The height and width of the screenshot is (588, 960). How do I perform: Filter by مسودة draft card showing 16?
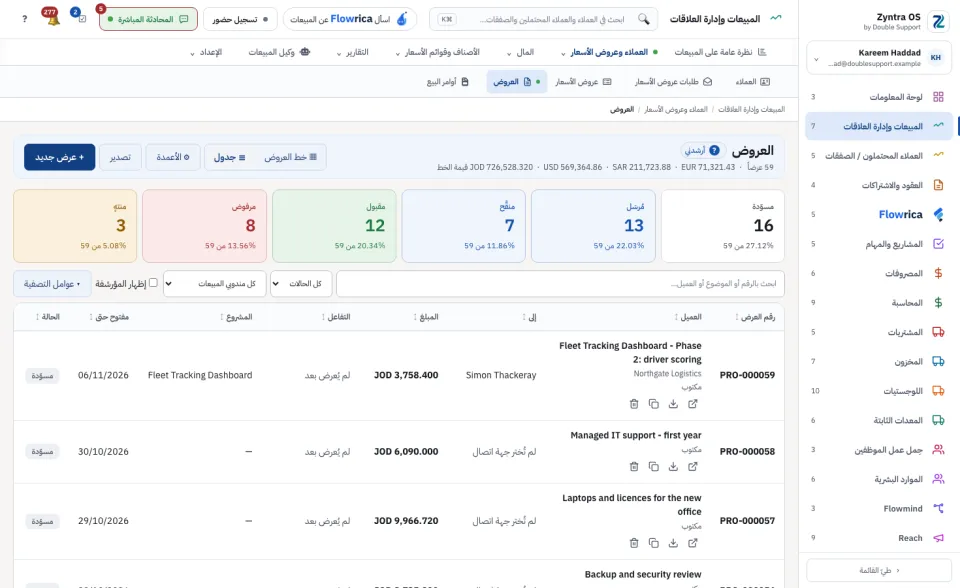[x=722, y=226]
